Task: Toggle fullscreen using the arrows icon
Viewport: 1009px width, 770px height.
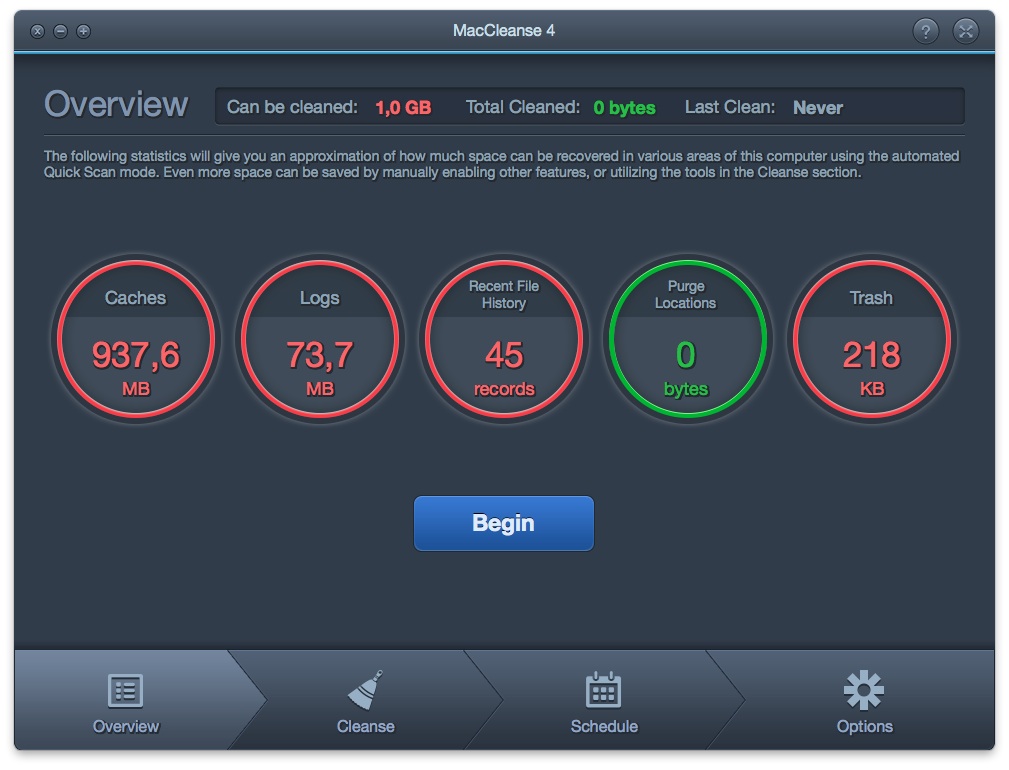Action: pyautogui.click(x=966, y=31)
